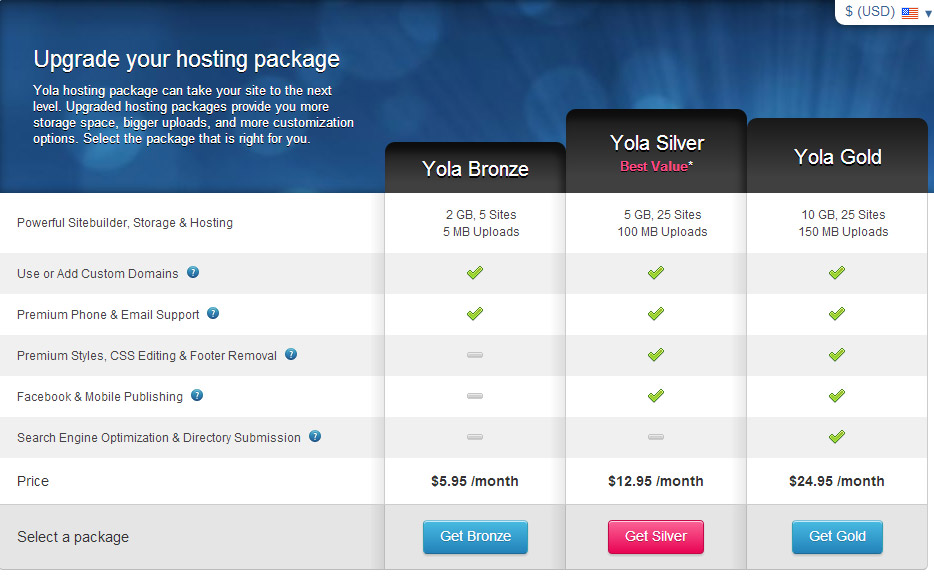Screen dimensions: 934x582
Task: Click the Get Gold button
Action: coord(837,537)
